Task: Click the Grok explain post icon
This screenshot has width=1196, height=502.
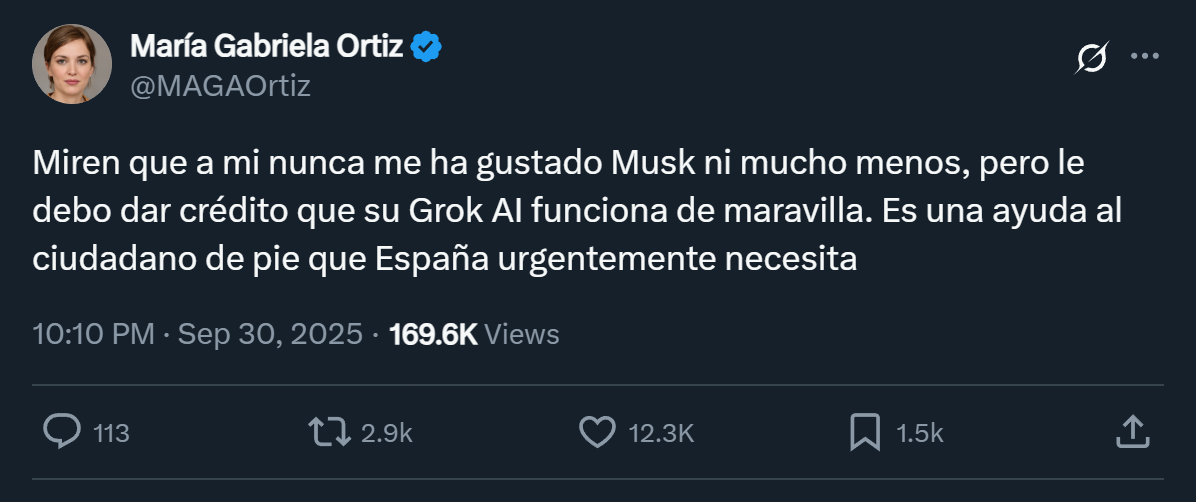Action: [x=1092, y=59]
